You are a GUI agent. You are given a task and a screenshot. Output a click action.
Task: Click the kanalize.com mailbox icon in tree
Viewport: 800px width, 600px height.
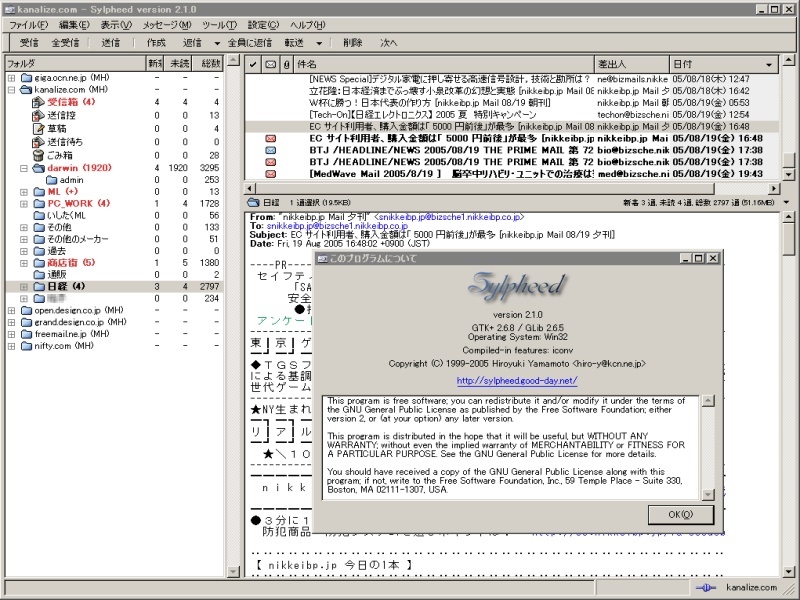pyautogui.click(x=26, y=90)
